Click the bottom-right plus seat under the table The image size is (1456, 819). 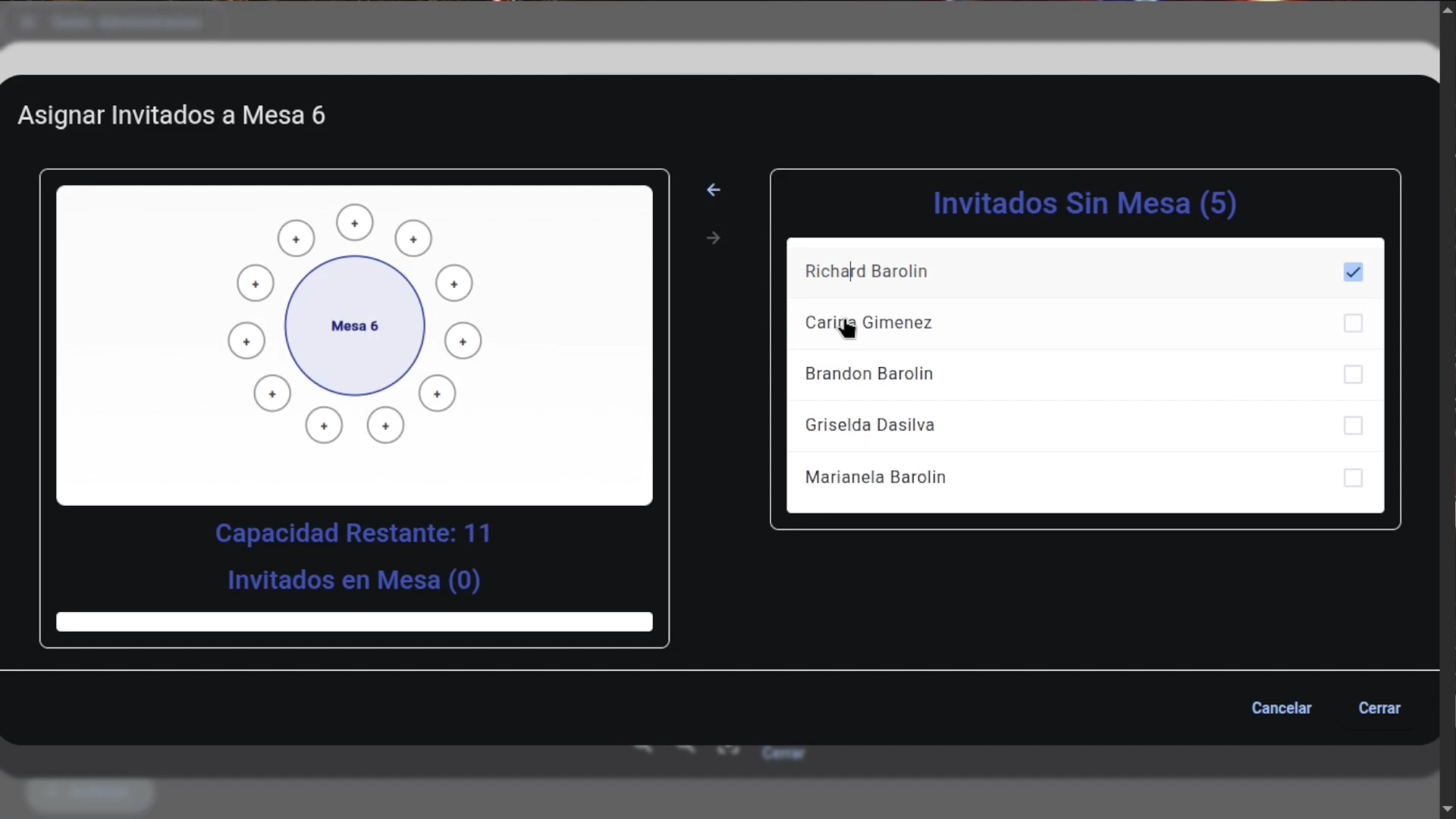click(385, 426)
